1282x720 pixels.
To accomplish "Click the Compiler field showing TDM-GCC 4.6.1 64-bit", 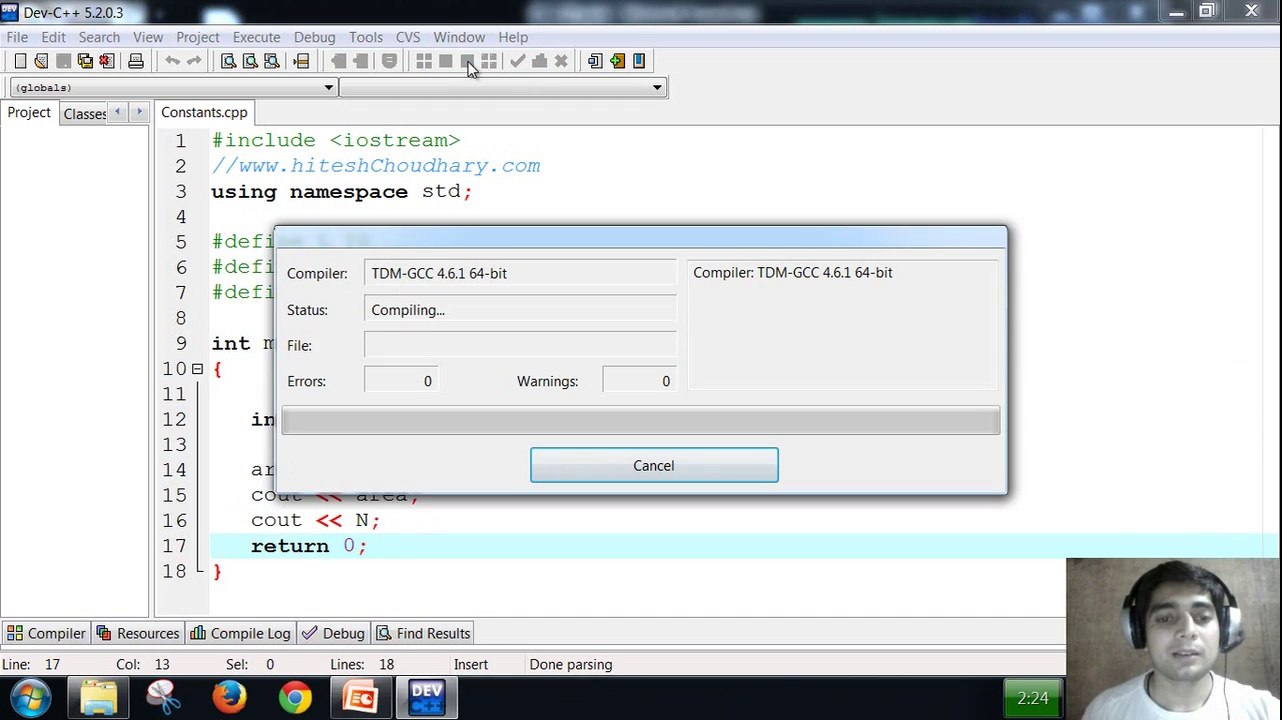I will (520, 273).
